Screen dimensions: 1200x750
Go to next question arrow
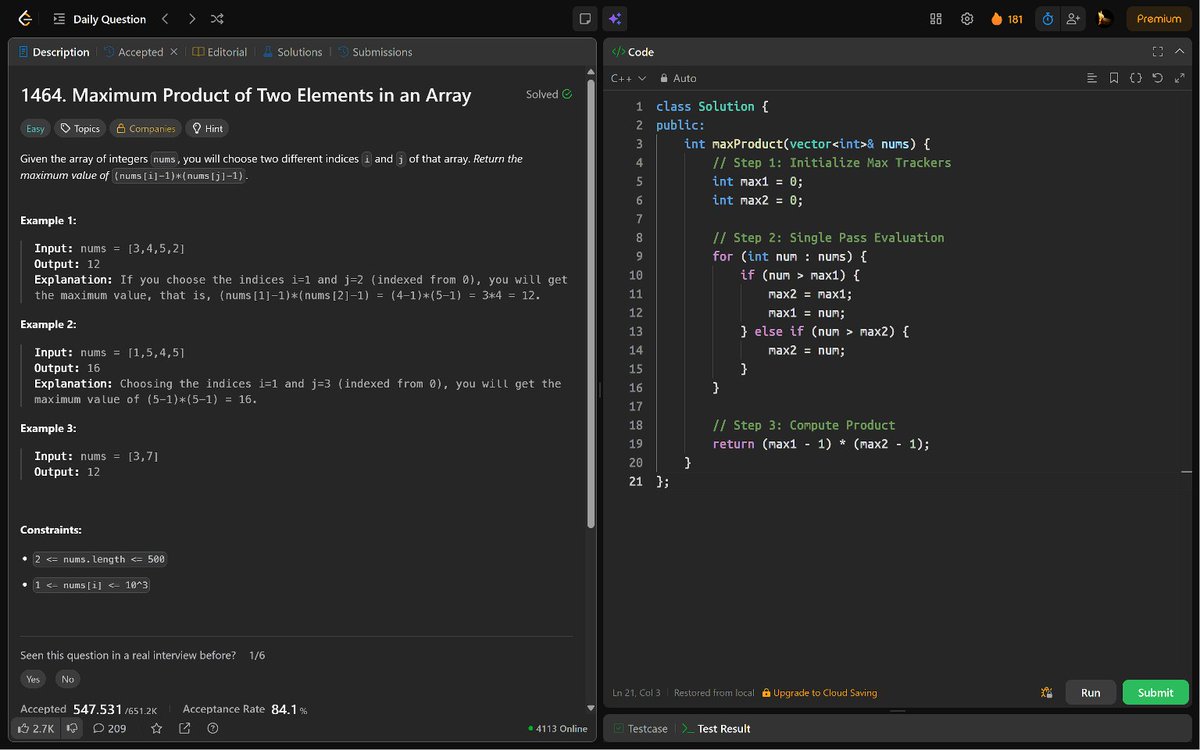click(x=192, y=19)
